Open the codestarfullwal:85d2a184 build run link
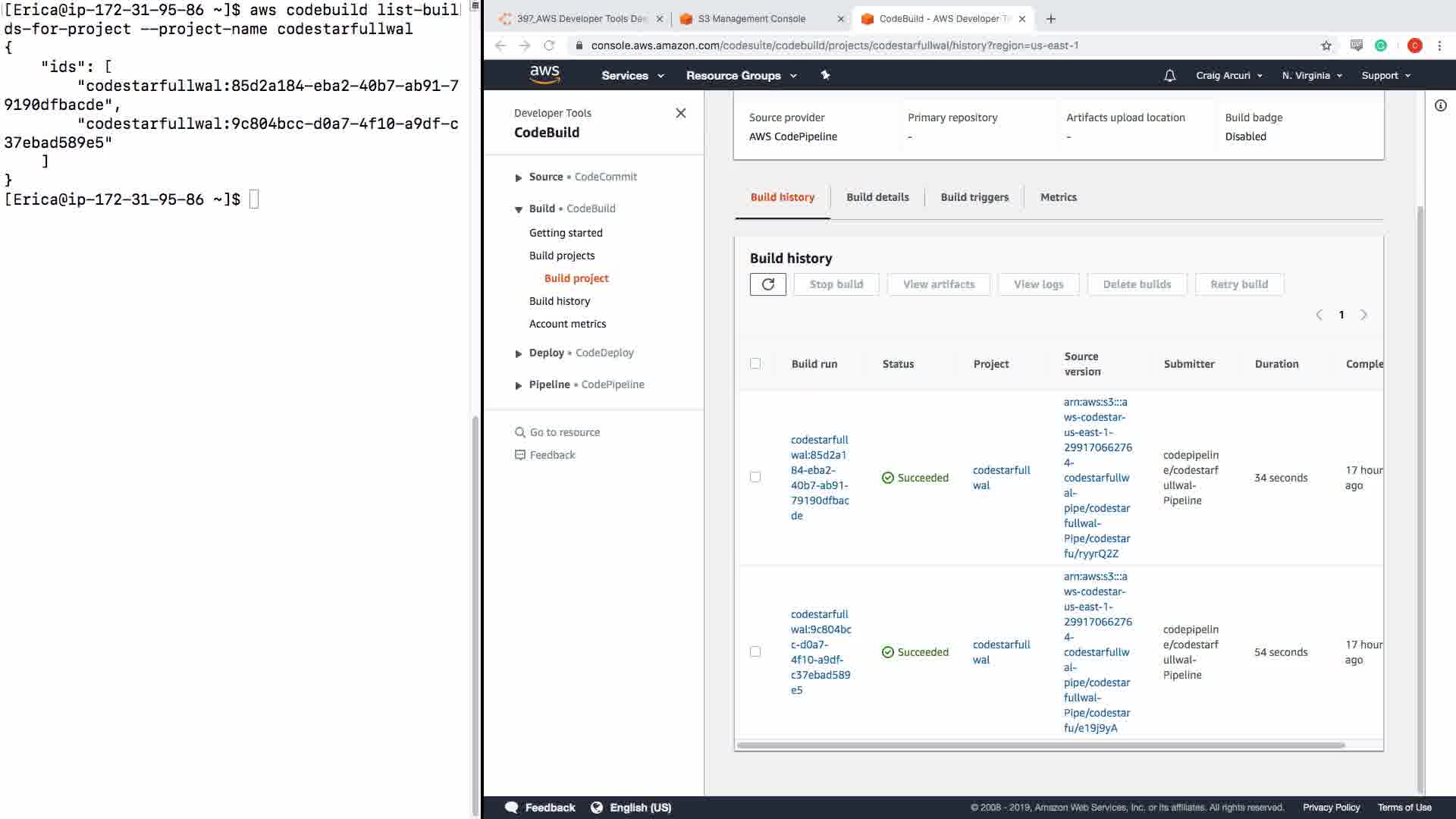This screenshot has height=819, width=1456. (819, 477)
